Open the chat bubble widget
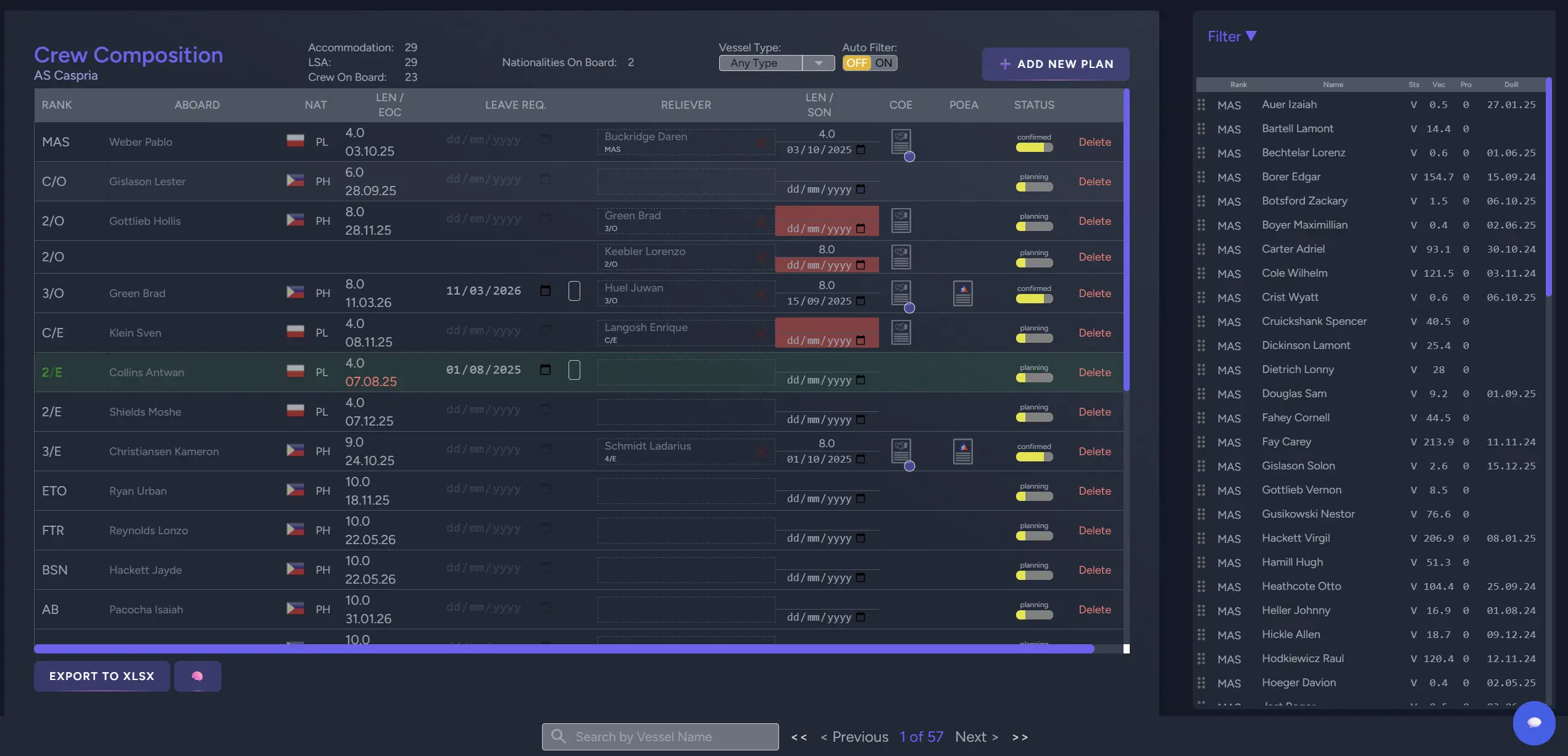 [x=1533, y=723]
